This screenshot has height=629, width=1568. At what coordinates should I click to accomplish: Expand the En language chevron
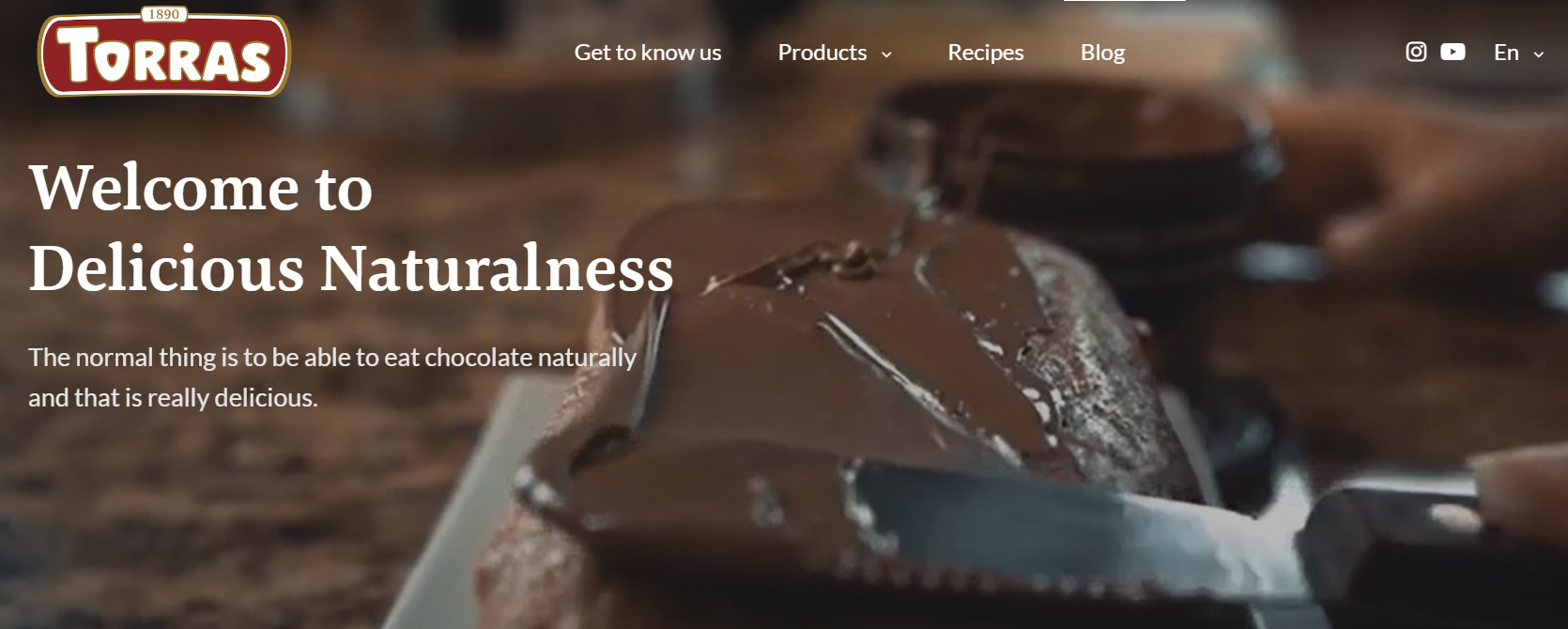tap(1538, 54)
